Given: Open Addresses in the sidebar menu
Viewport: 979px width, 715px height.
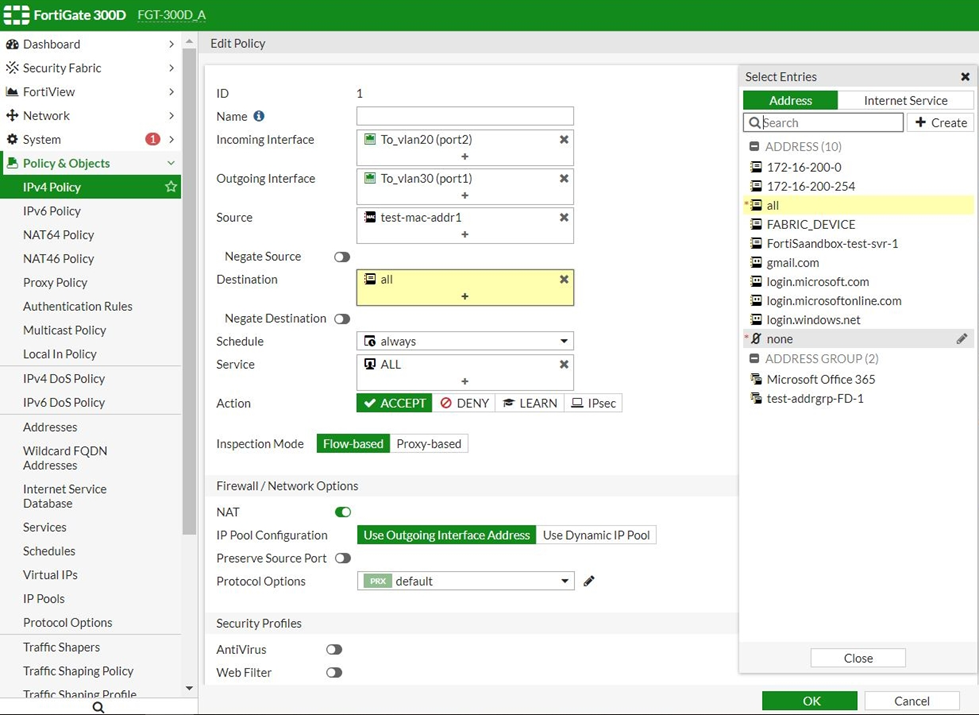Looking at the screenshot, I should pyautogui.click(x=50, y=427).
